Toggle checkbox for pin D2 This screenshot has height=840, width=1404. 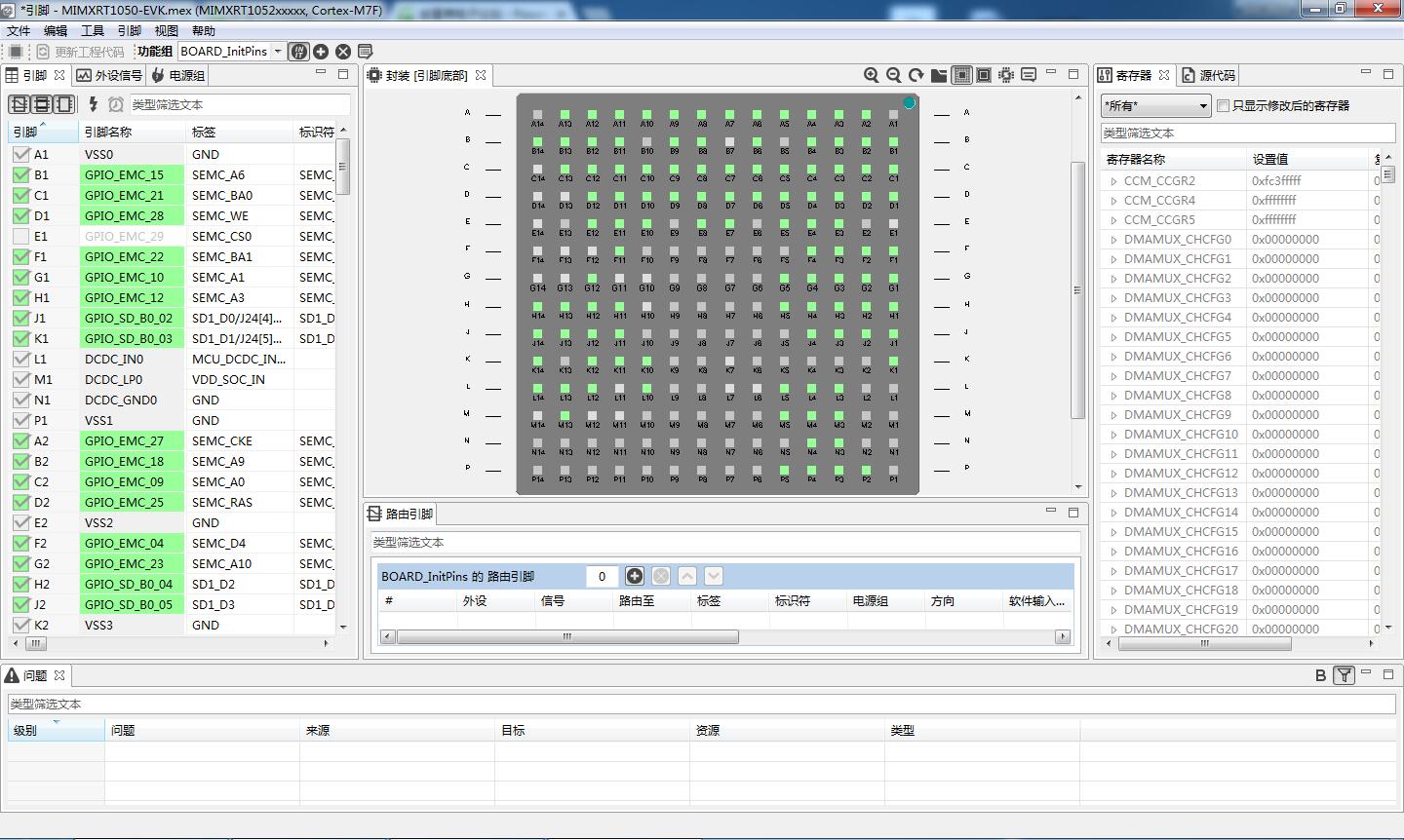[20, 502]
